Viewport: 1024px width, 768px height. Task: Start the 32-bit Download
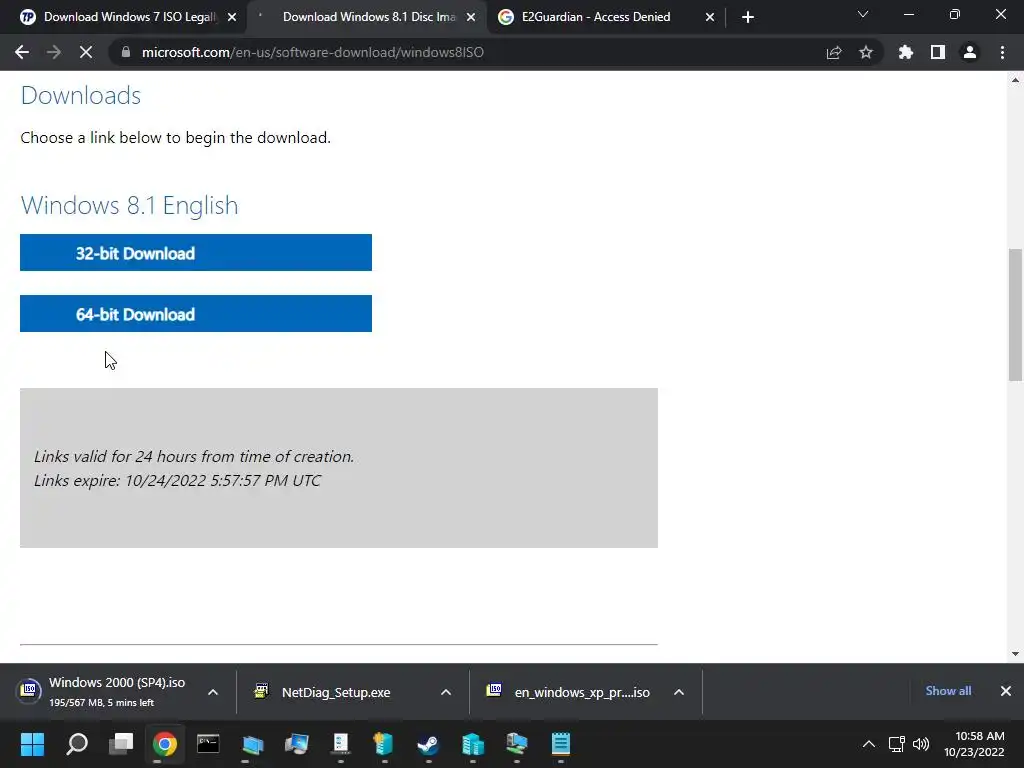pyautogui.click(x=196, y=253)
